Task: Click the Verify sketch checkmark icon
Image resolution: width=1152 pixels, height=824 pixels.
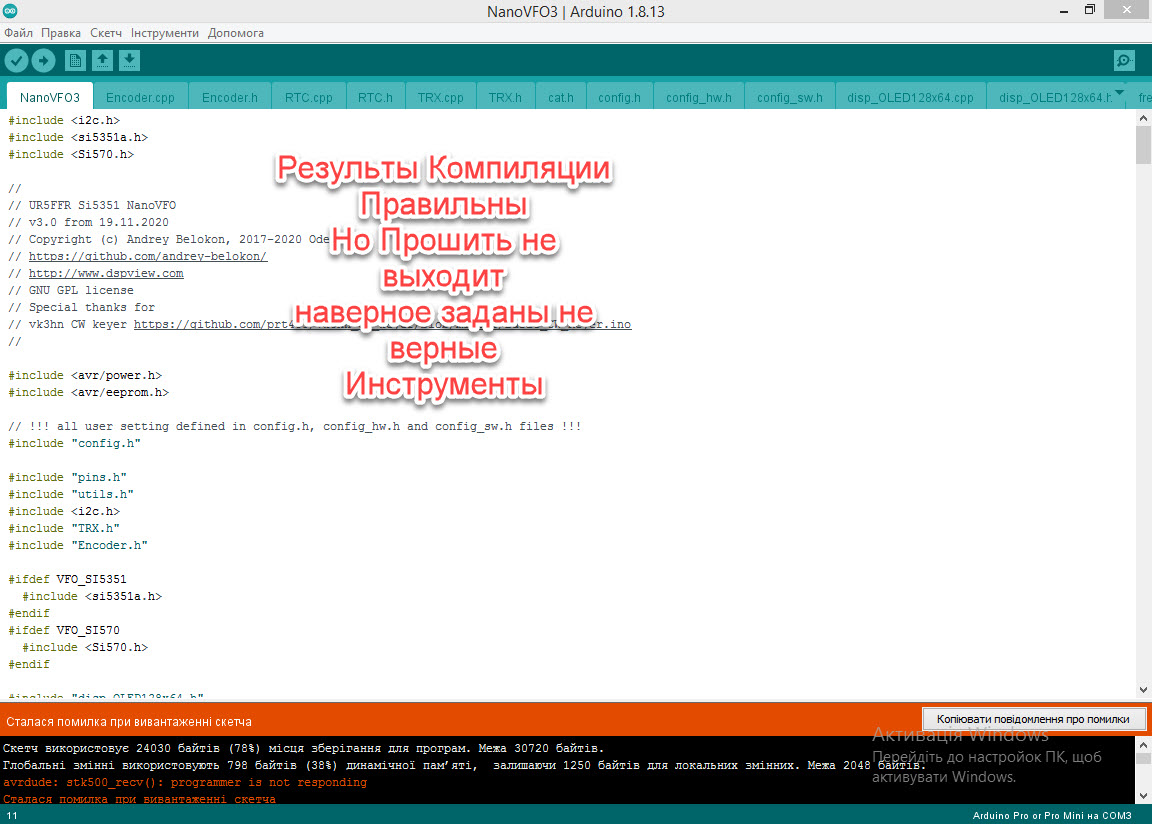Action: (x=16, y=61)
